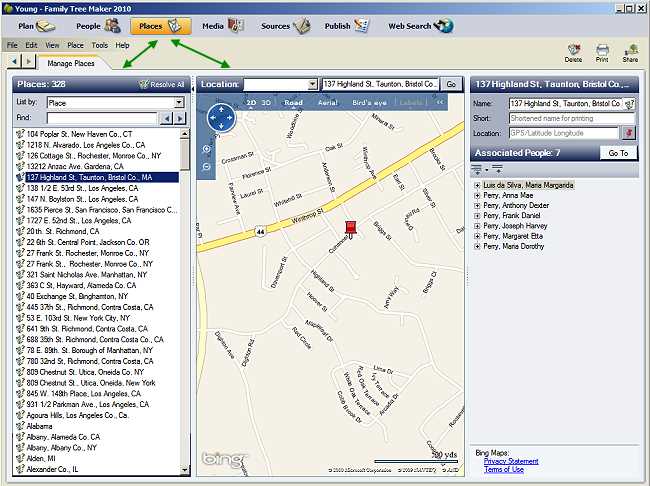
Task: Expand Perry, Anna Mae
Action: (x=477, y=196)
